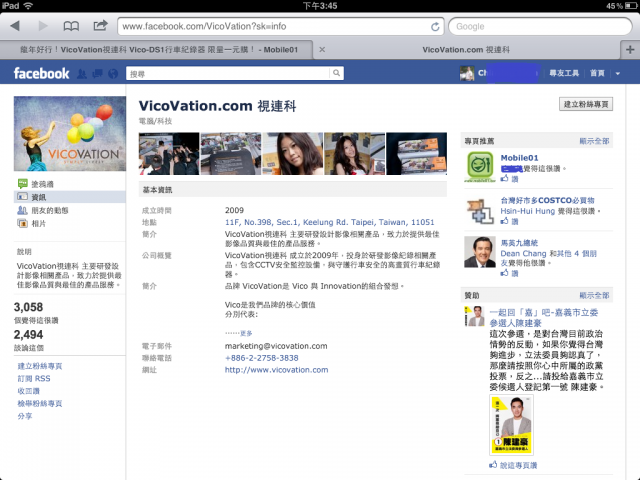Screen dimensions: 640x480
Task: Tap the Facebook search box
Action: click(x=227, y=73)
